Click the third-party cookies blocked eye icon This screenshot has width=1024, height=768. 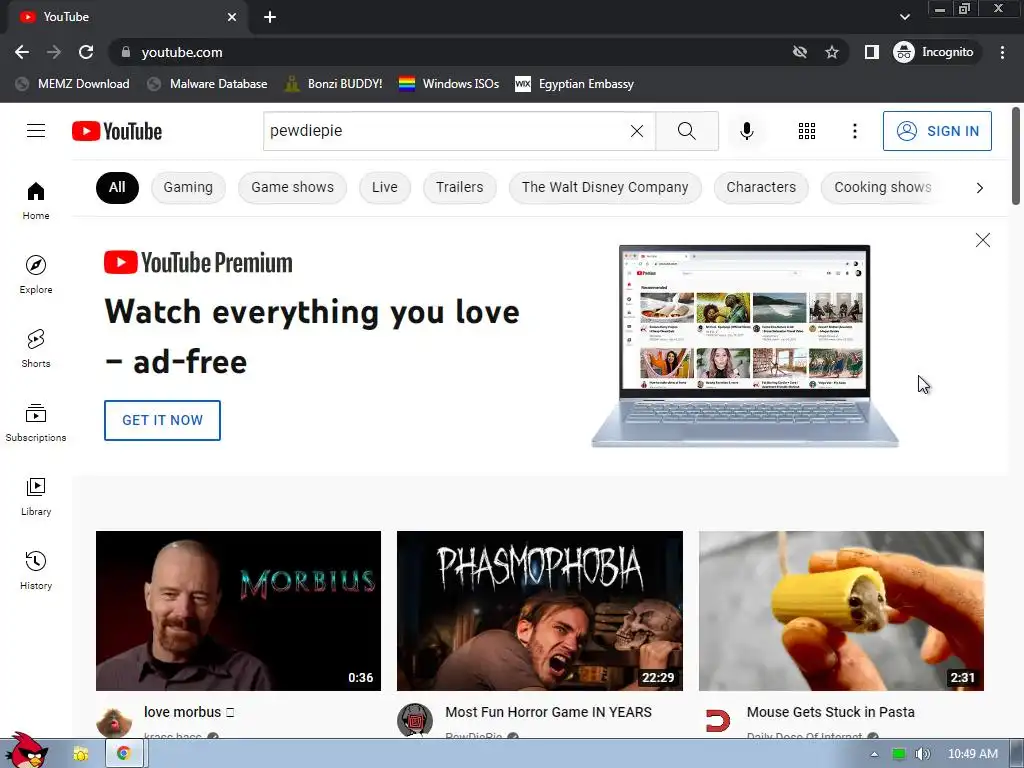pyautogui.click(x=799, y=52)
